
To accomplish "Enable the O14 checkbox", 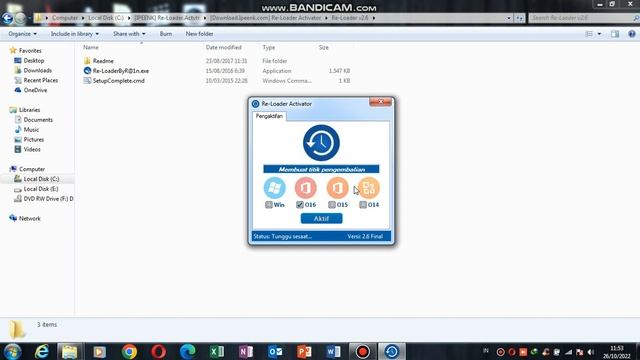I will [x=363, y=204].
